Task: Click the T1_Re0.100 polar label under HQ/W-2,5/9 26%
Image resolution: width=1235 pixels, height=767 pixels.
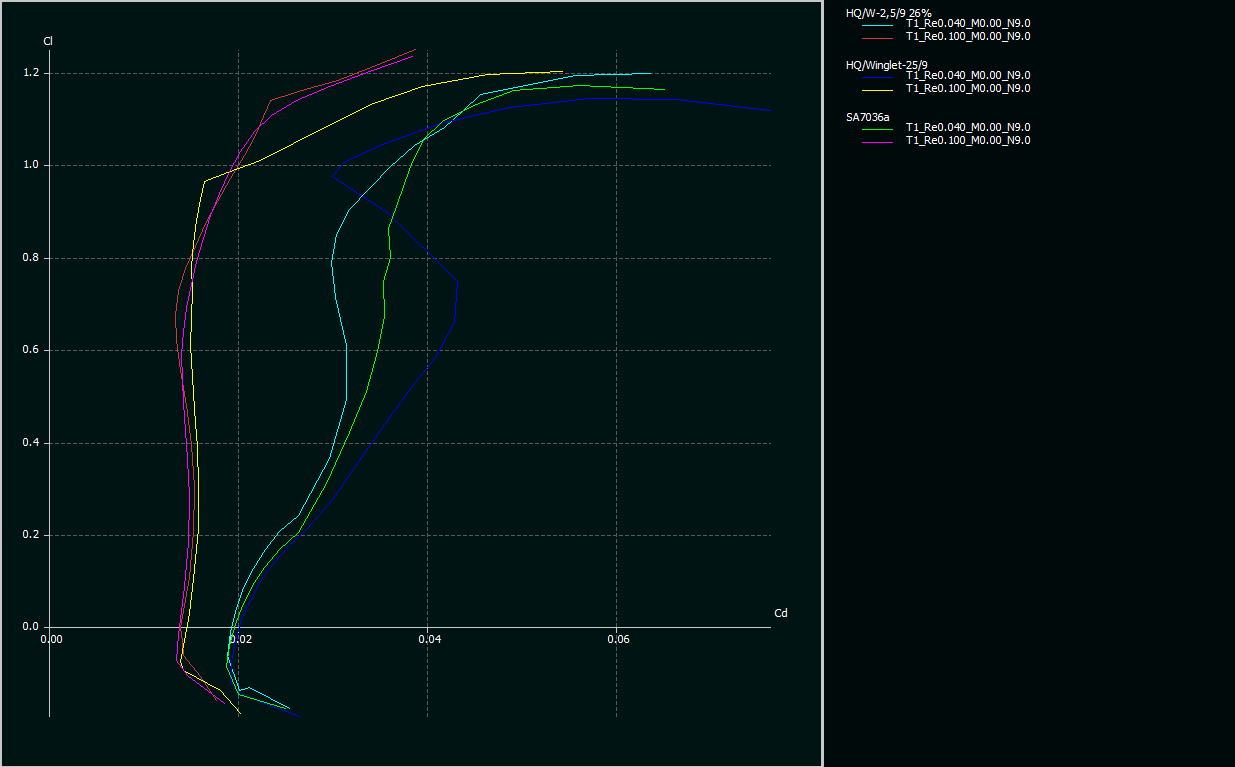Action: pos(967,37)
